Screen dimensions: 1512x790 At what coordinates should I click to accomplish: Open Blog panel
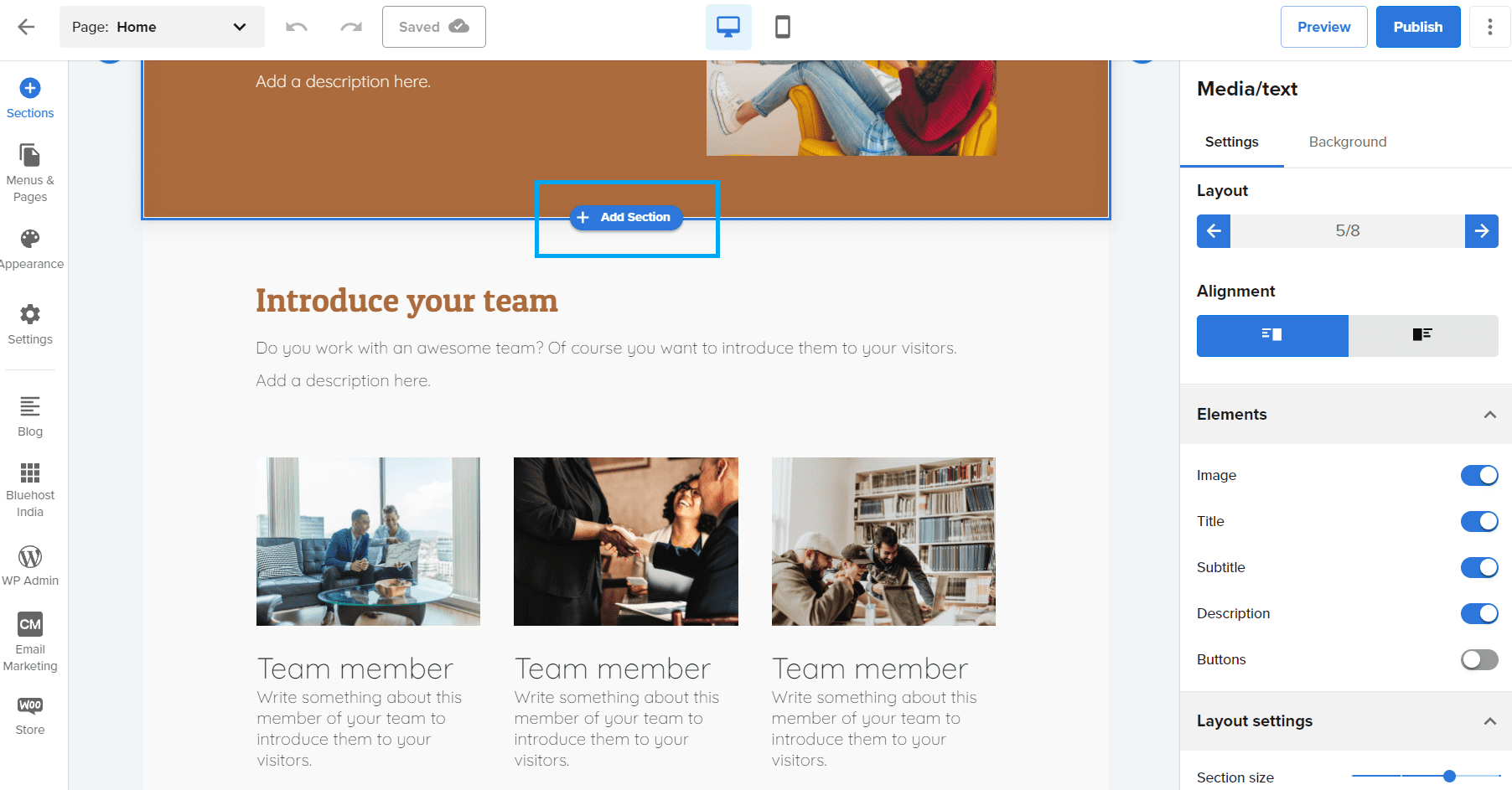click(x=30, y=417)
